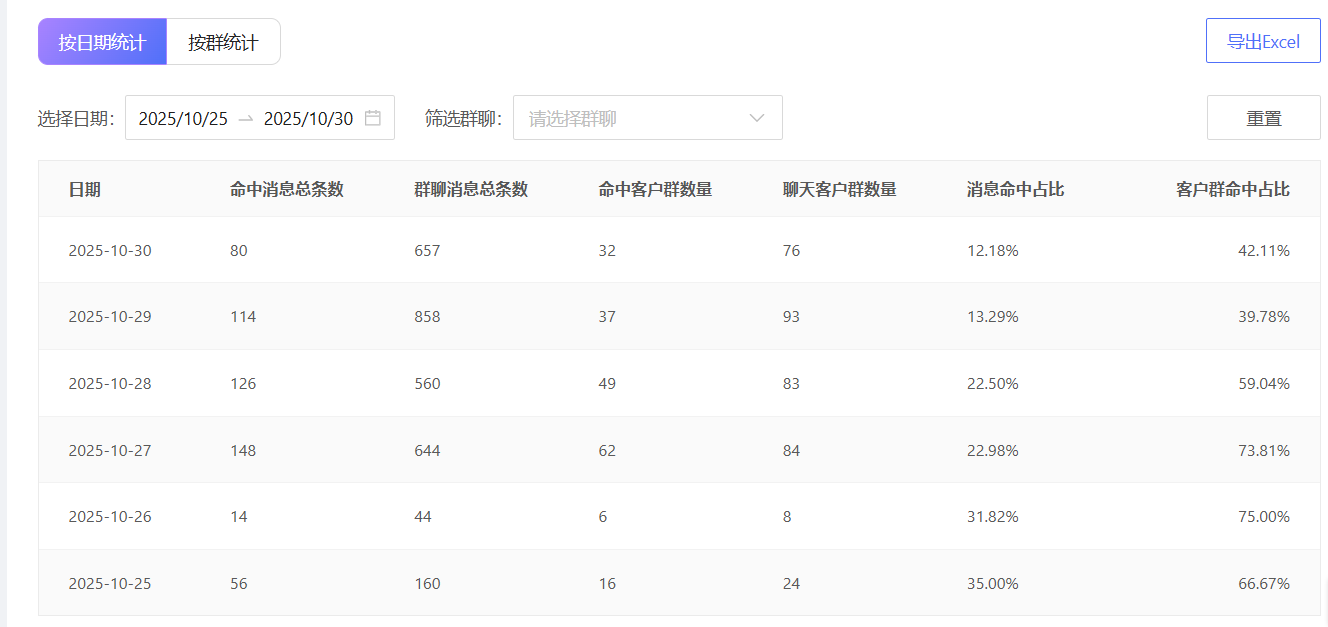The image size is (1328, 627).
Task: Click the 群聊消息总条数 column header
Action: 470,189
